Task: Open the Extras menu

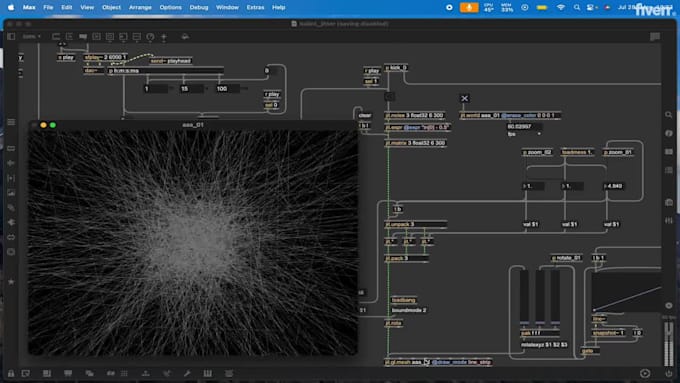Action: [255, 7]
